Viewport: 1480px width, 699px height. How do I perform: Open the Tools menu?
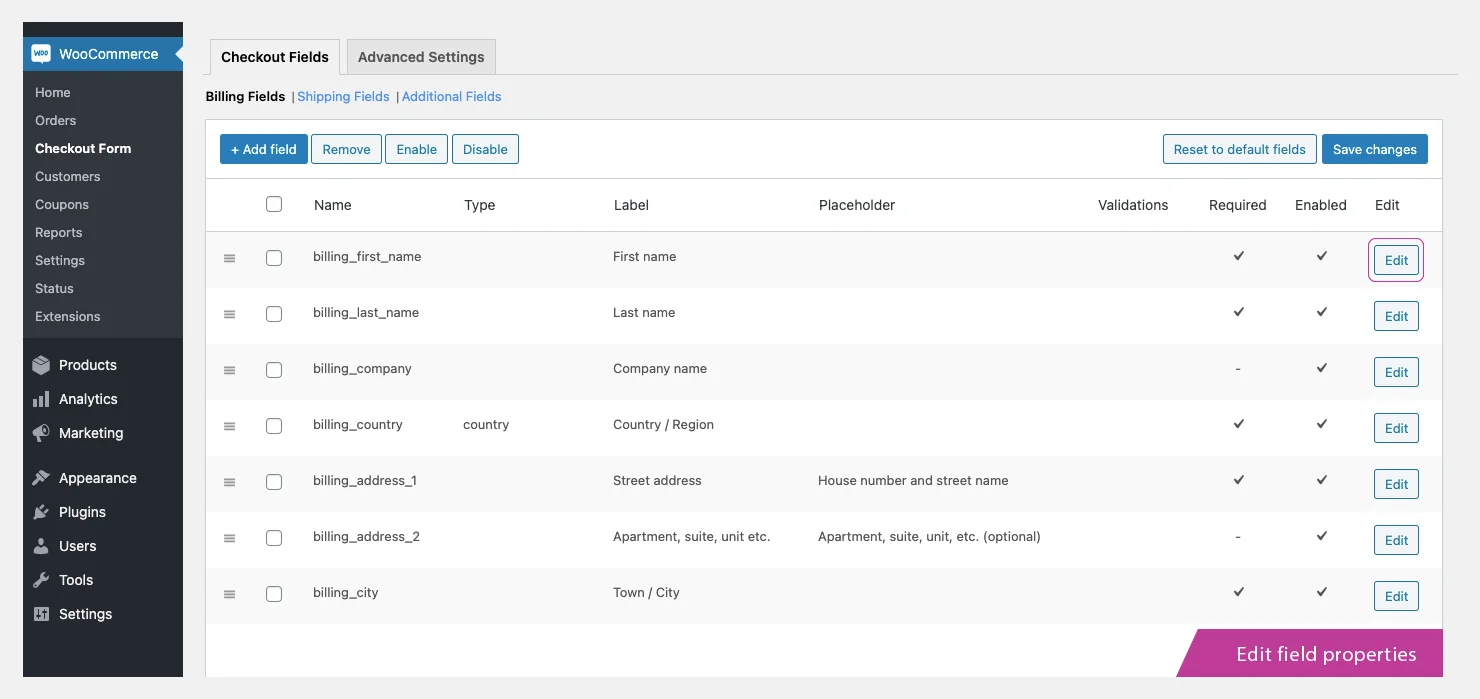tap(76, 580)
